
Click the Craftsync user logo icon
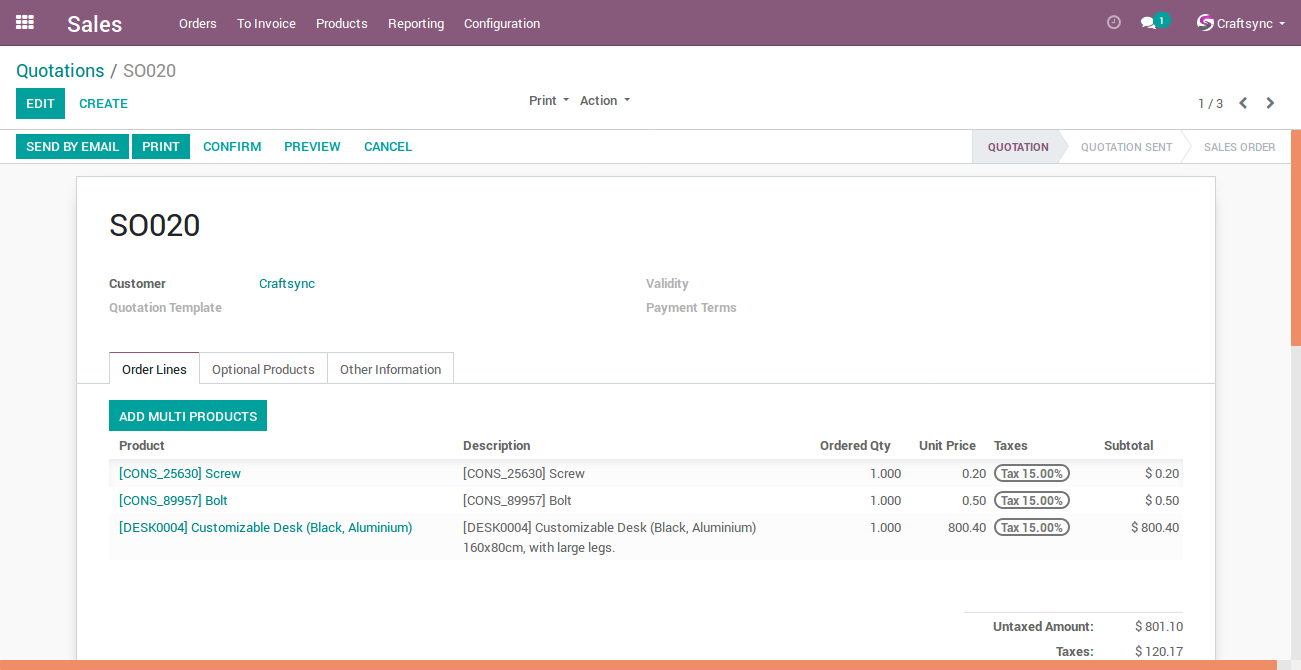[x=1205, y=23]
